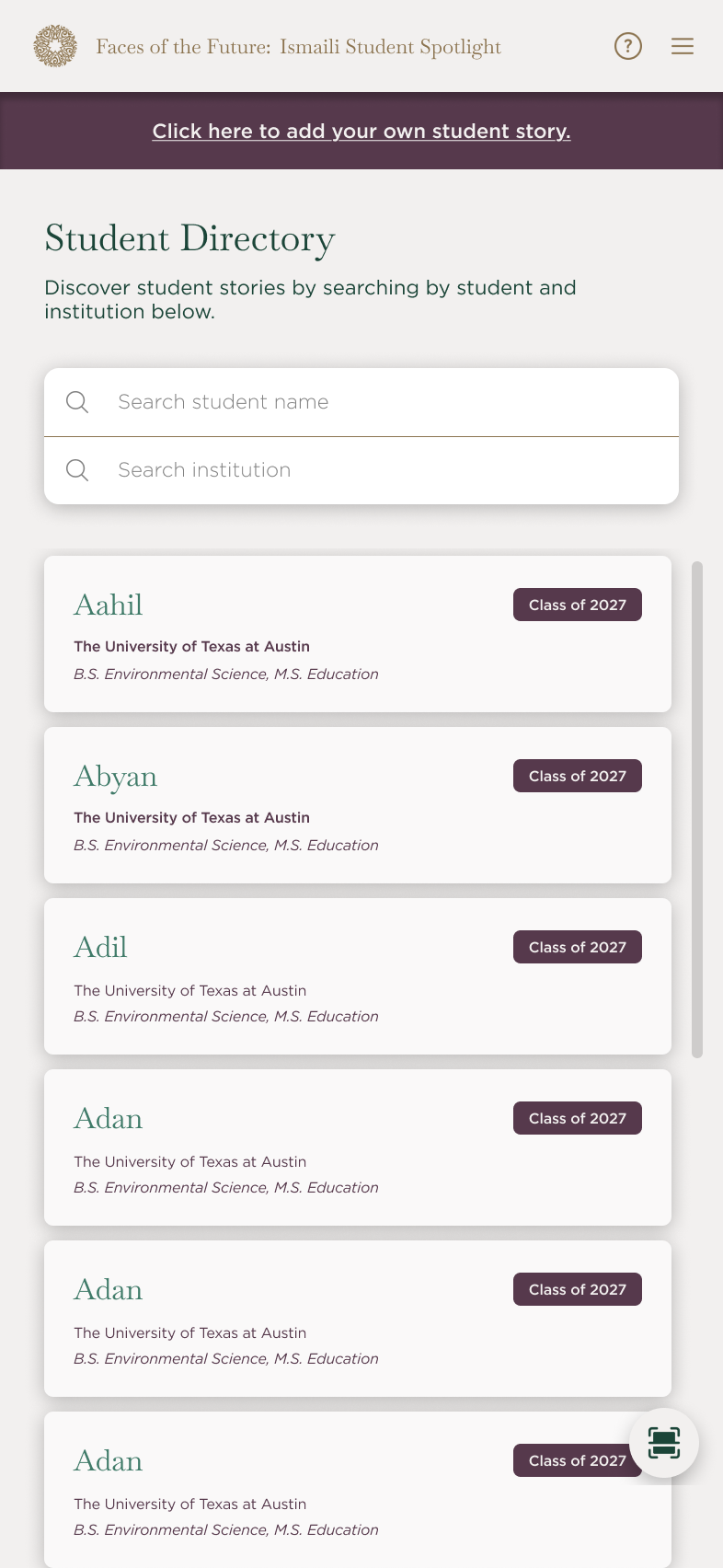Open the help question mark icon
Image resolution: width=723 pixels, height=1568 pixels.
628,46
